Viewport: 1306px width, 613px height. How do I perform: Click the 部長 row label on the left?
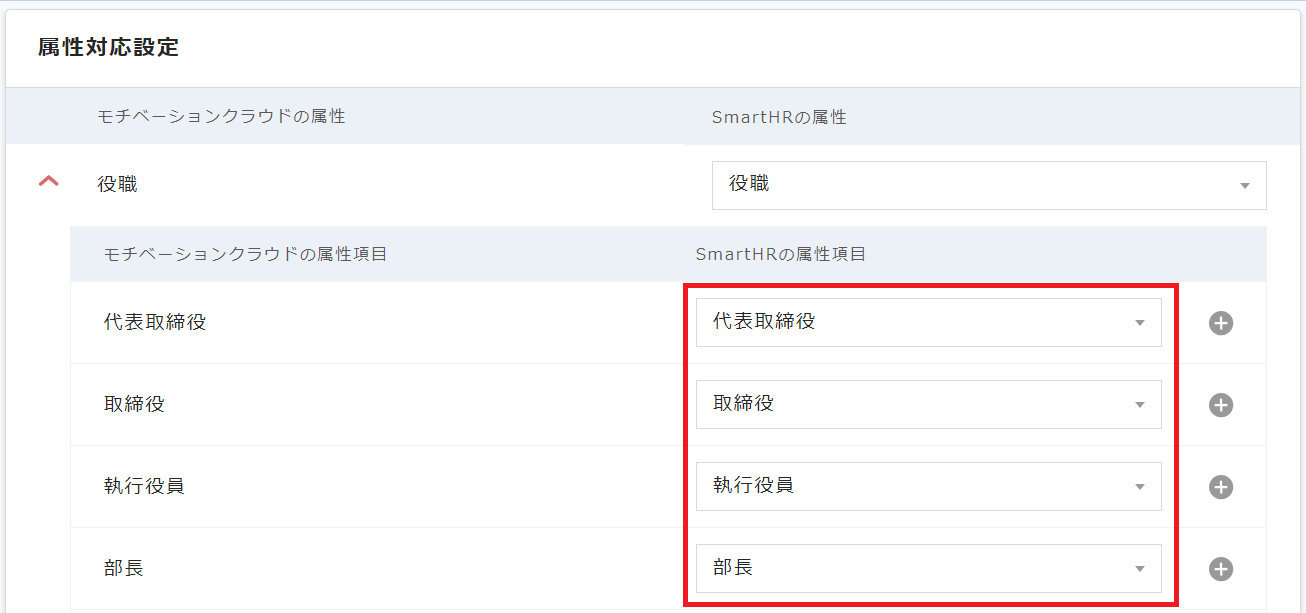[x=124, y=568]
